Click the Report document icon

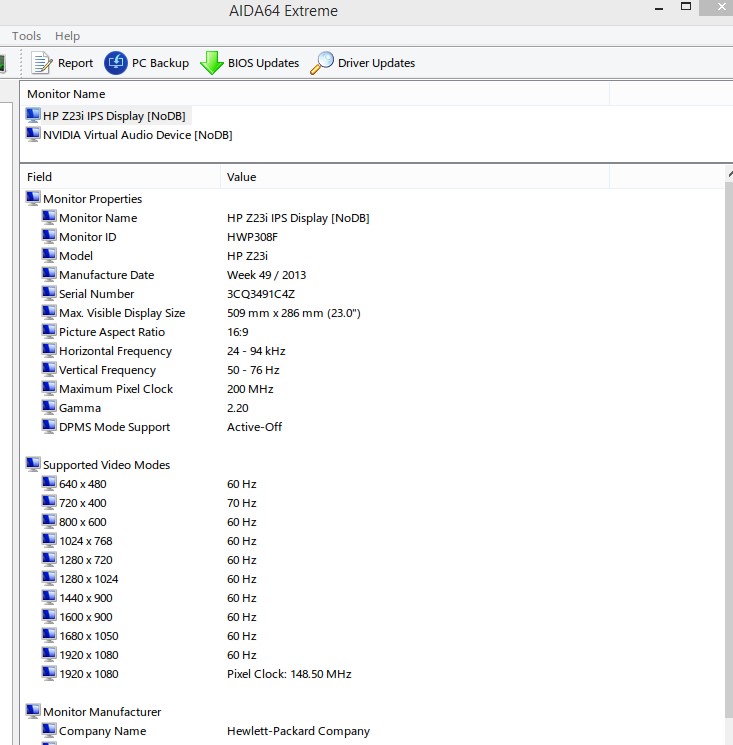pos(41,63)
